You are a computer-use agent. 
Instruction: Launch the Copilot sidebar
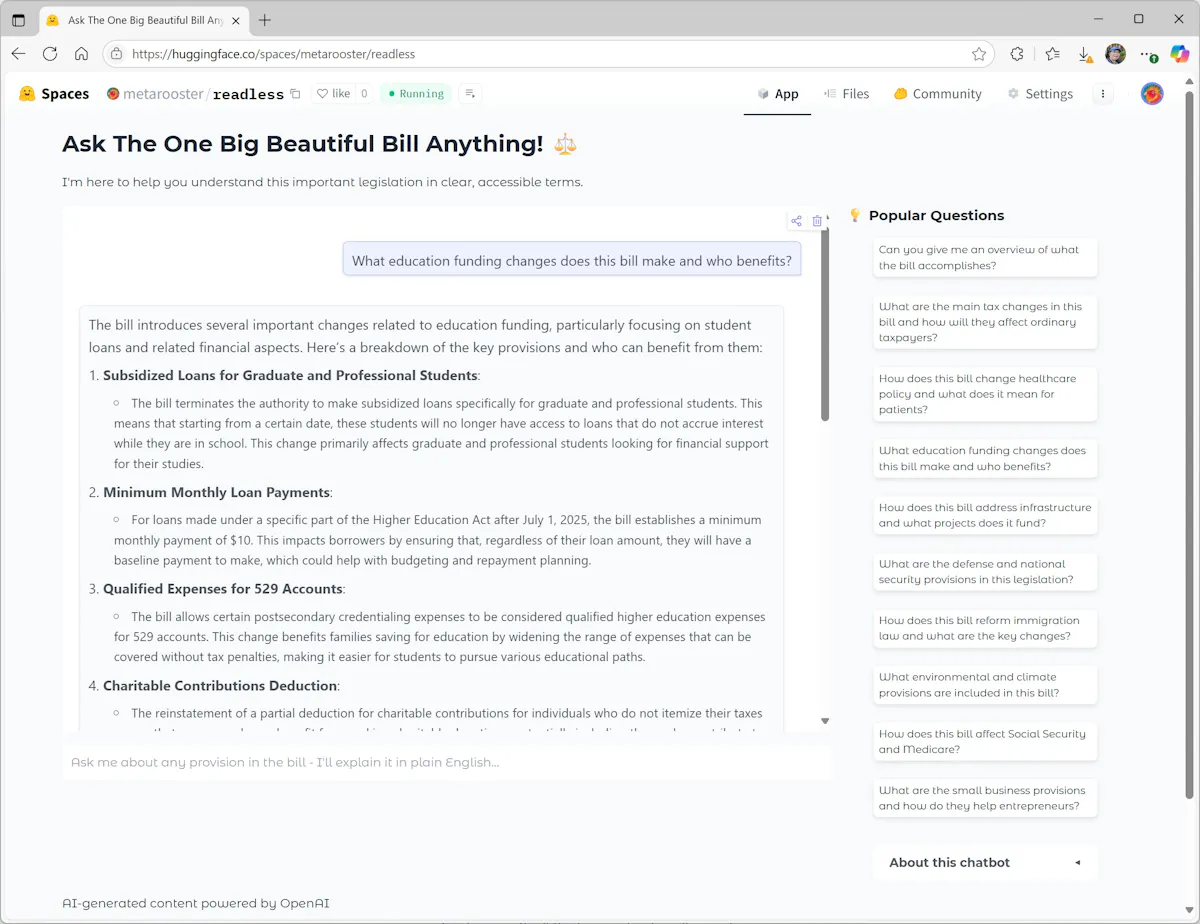(1180, 54)
